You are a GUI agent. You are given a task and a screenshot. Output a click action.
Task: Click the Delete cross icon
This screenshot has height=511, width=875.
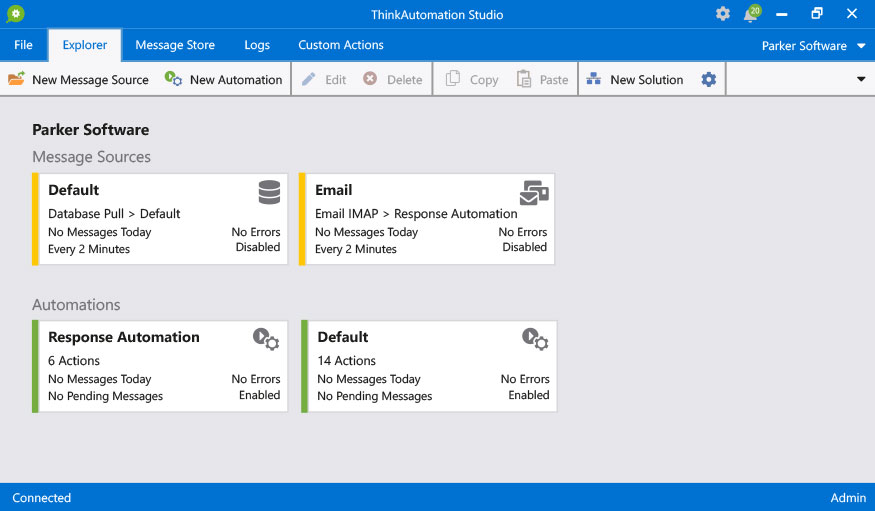[370, 79]
